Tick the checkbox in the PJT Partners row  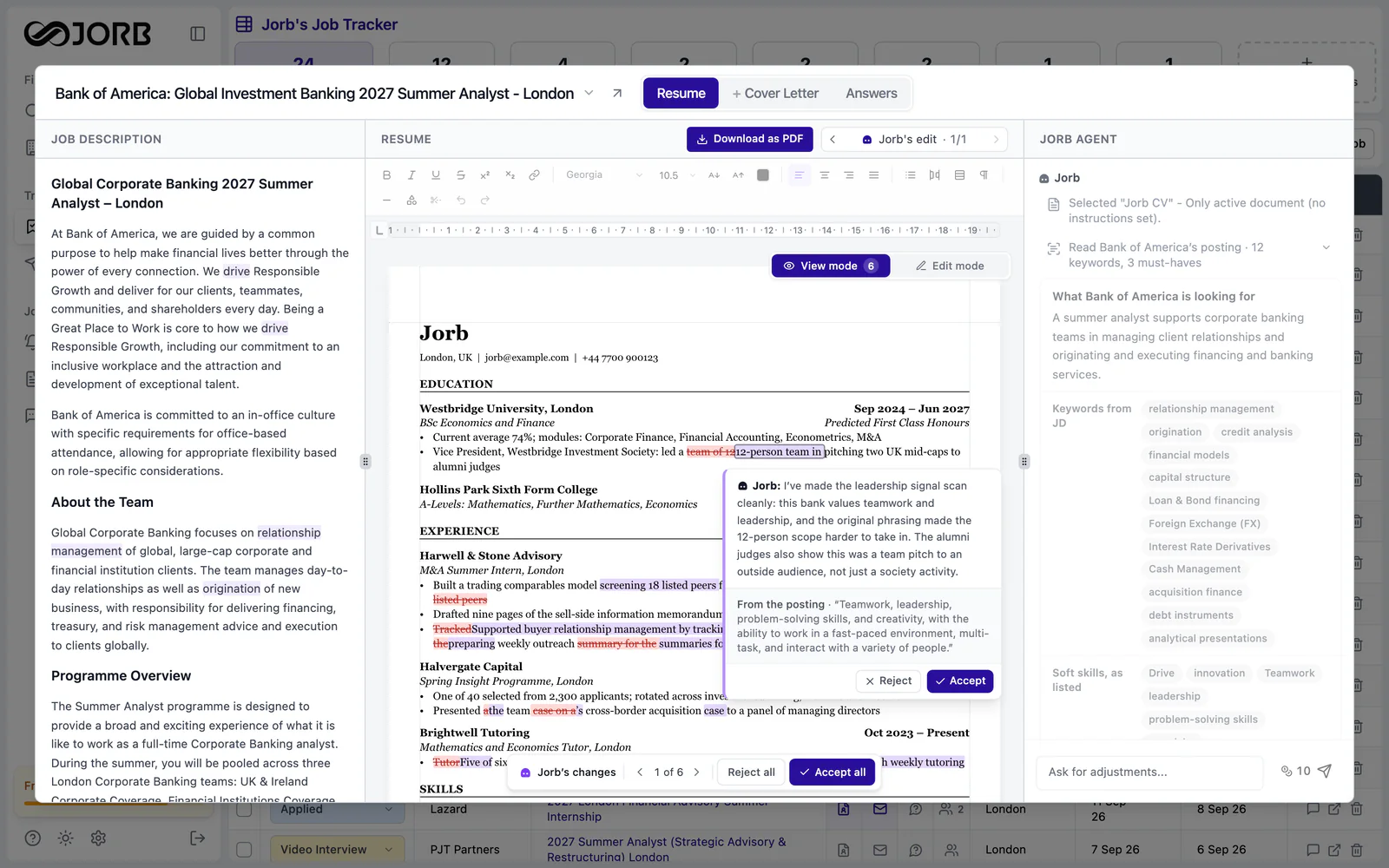(x=244, y=850)
